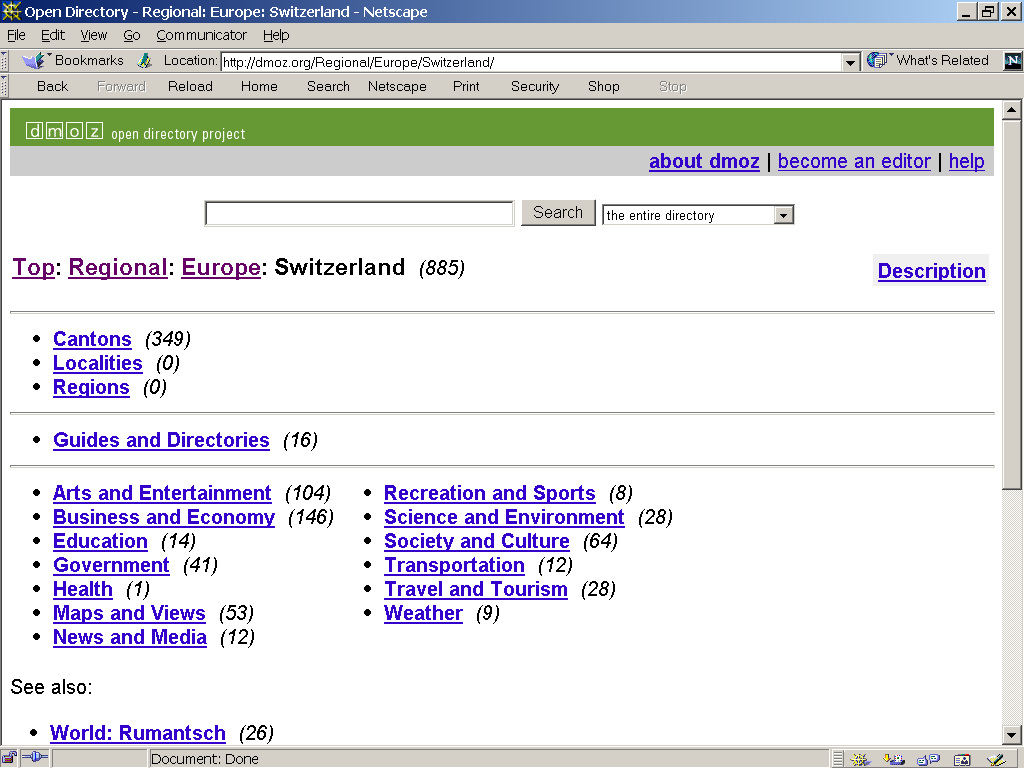Click the vertical scrollbar up arrow

click(1012, 110)
